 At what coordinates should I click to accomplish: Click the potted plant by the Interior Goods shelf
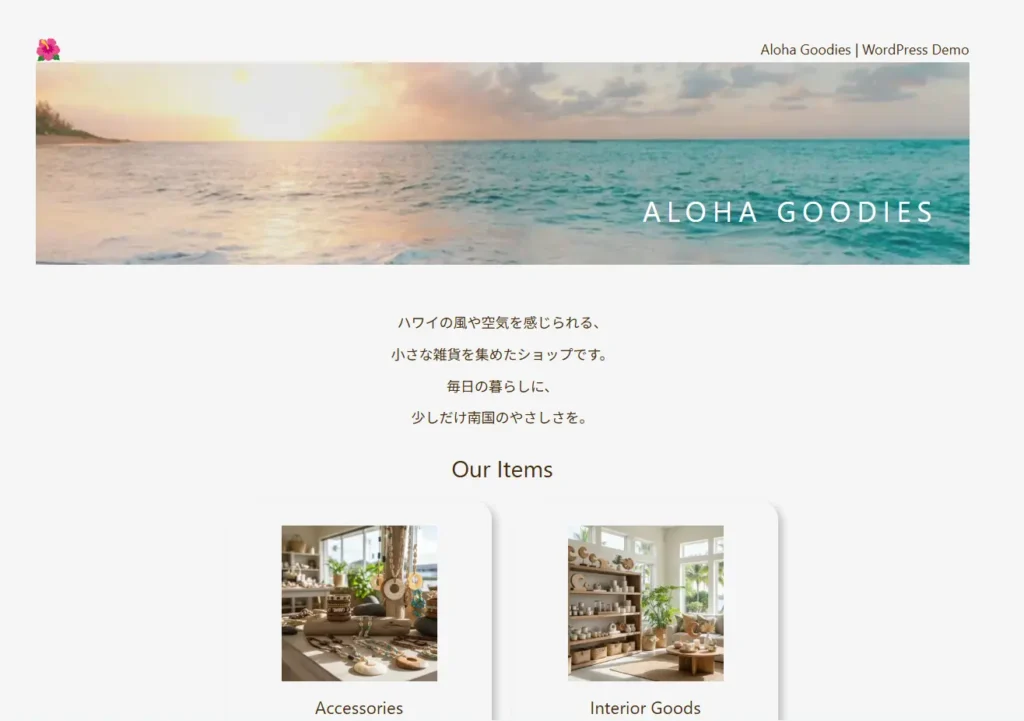tap(660, 614)
